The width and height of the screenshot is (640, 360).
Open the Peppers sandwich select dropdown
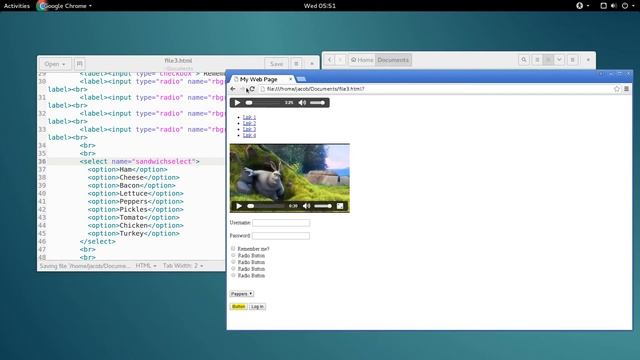[x=242, y=294]
